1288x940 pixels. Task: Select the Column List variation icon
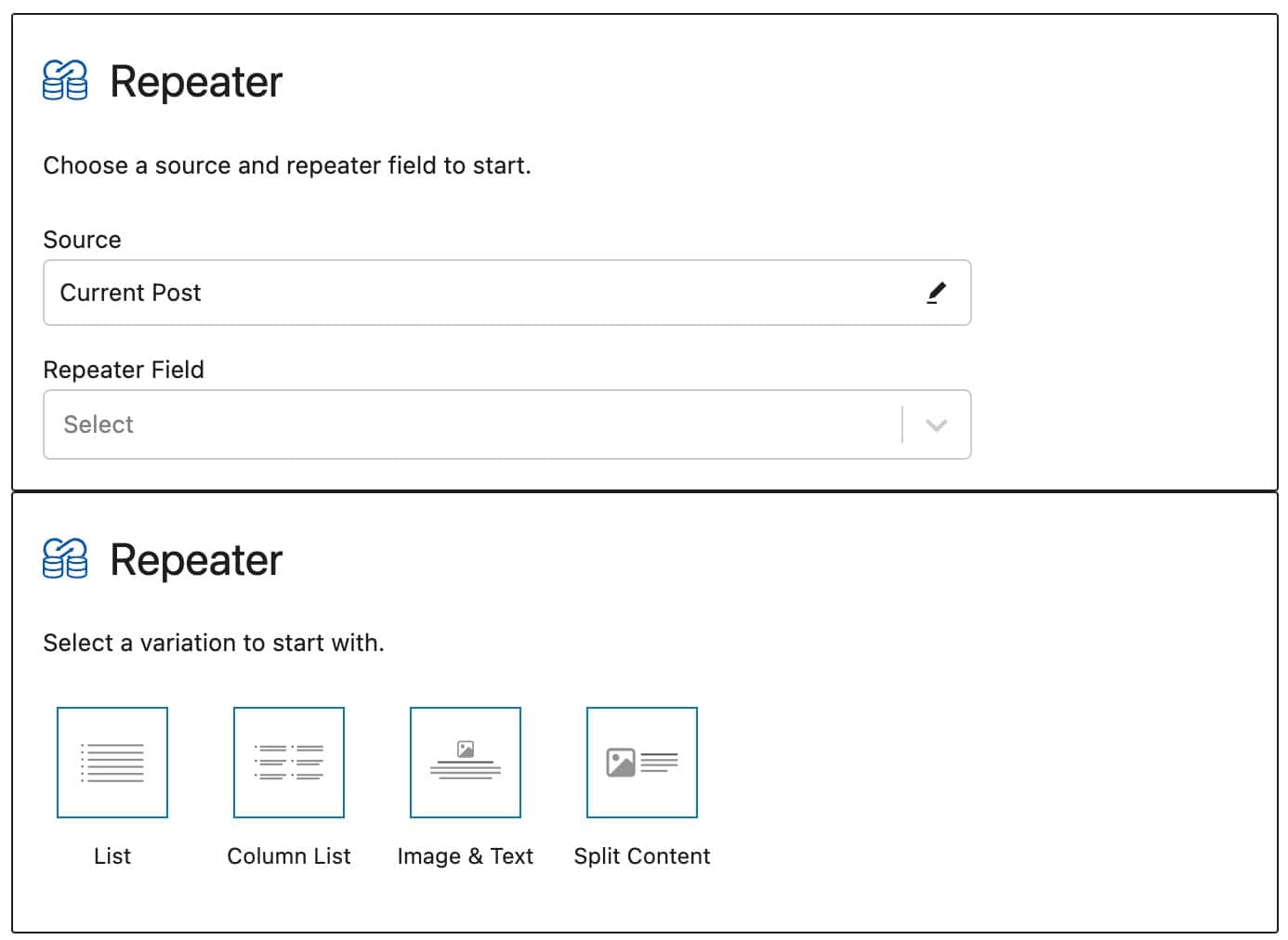coord(288,763)
